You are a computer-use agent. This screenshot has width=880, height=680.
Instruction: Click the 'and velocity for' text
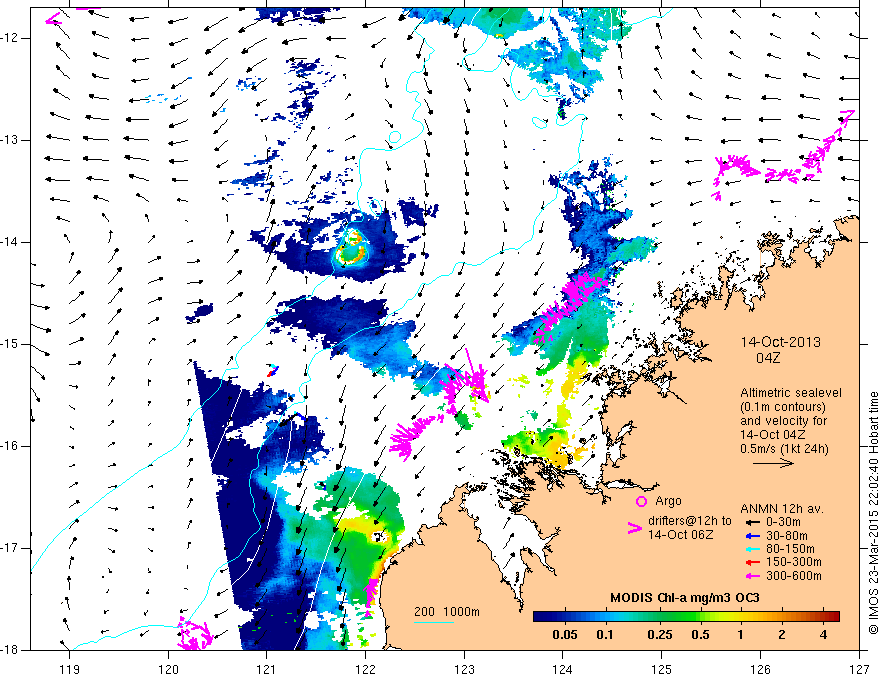tap(783, 421)
